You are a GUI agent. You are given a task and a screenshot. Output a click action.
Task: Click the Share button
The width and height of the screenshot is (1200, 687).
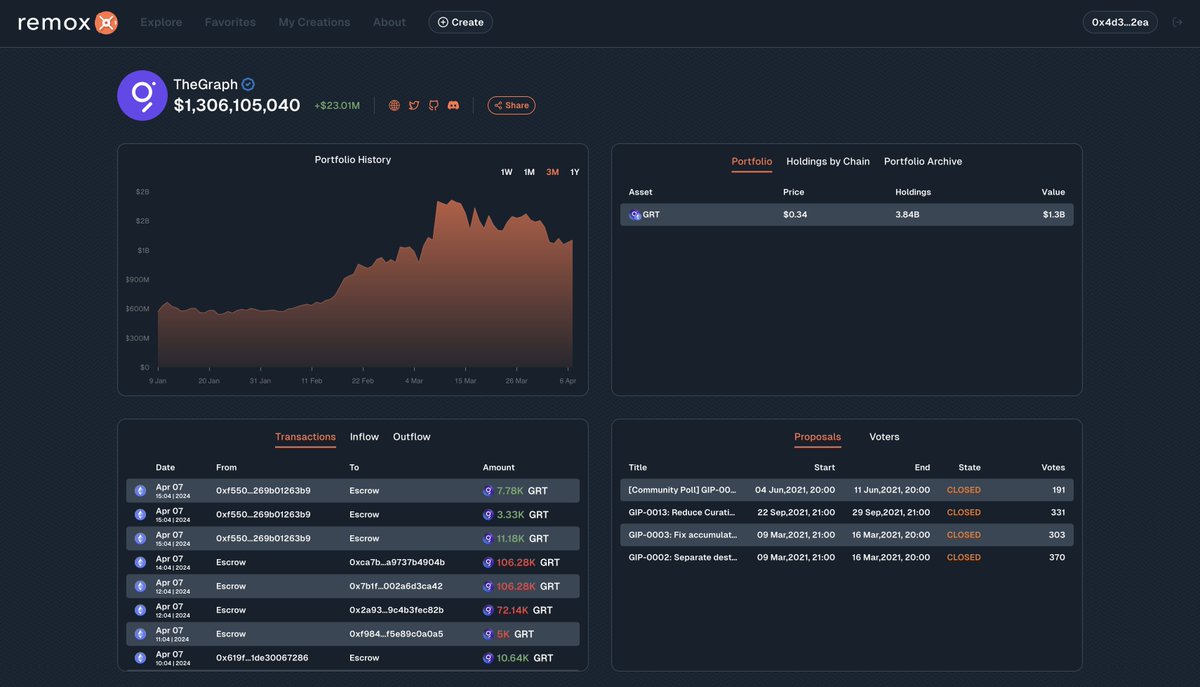511,105
